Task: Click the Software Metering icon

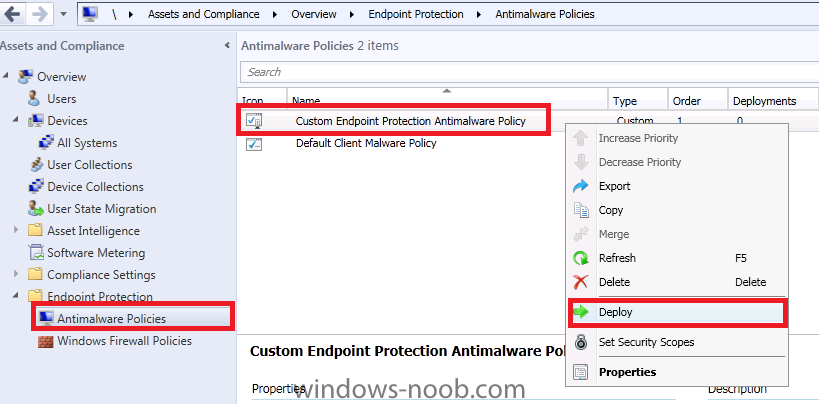Action: tap(36, 252)
